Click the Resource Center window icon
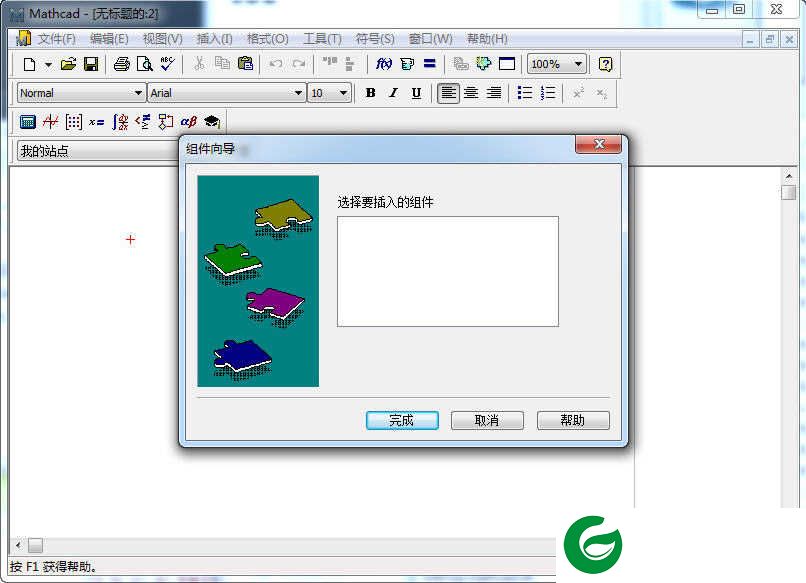 507,64
